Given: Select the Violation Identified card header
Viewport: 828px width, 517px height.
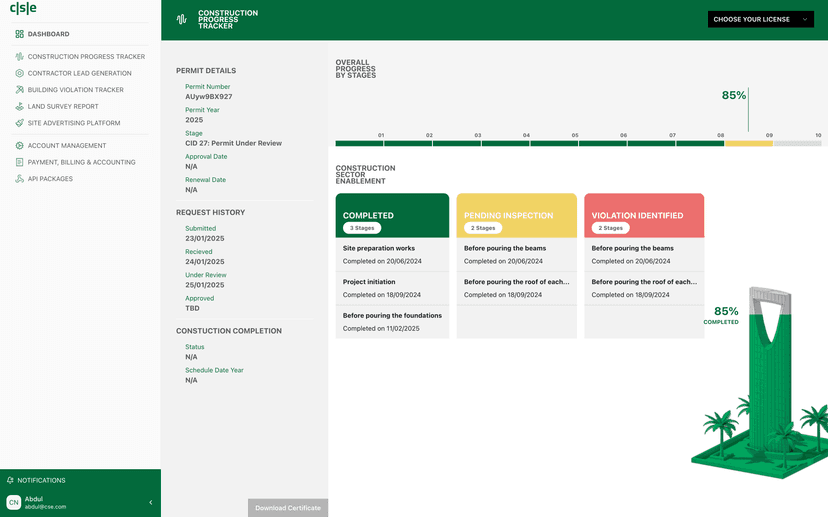Looking at the screenshot, I should [x=644, y=215].
